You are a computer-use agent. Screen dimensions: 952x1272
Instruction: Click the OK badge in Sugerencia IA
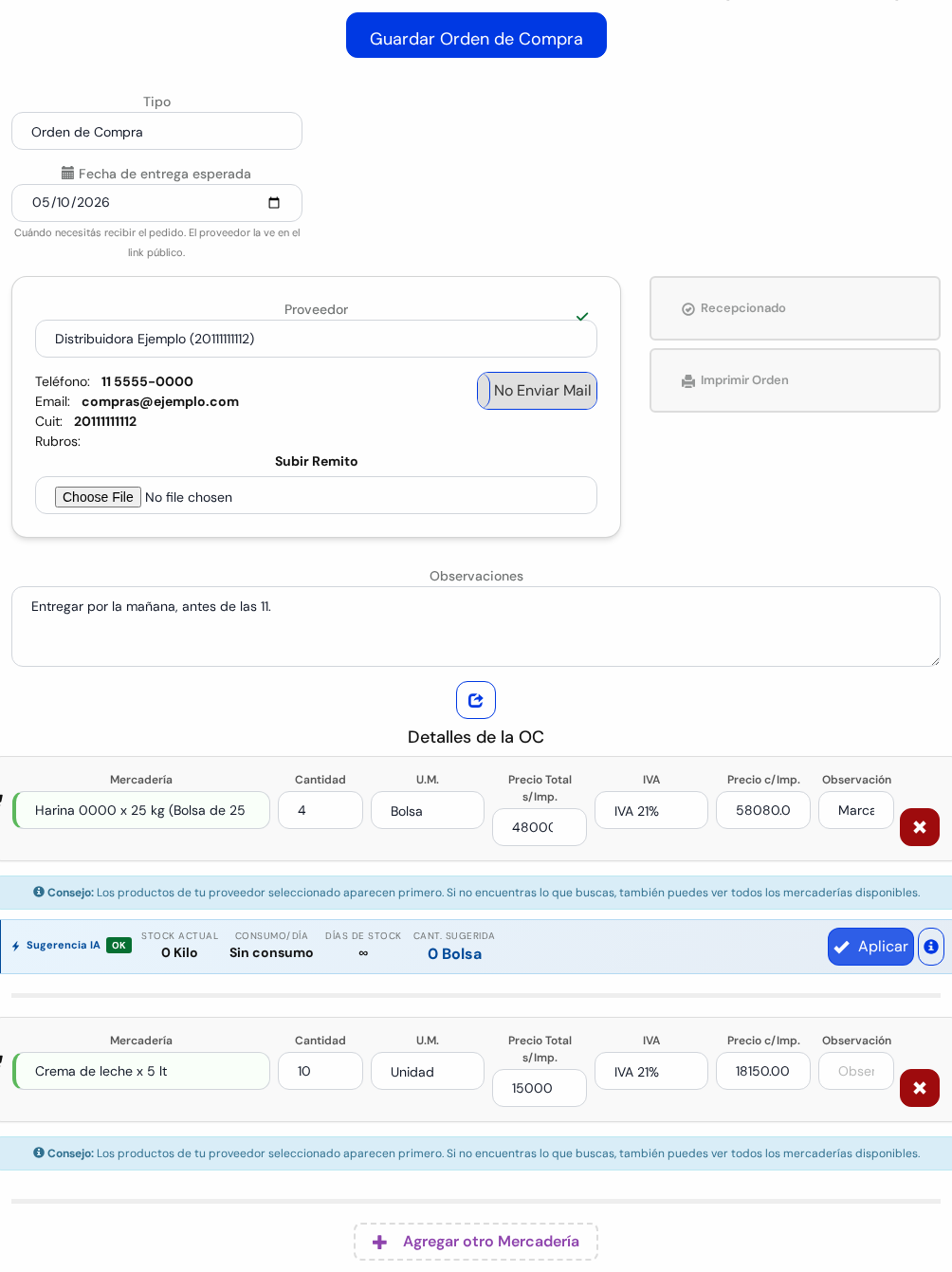click(119, 946)
